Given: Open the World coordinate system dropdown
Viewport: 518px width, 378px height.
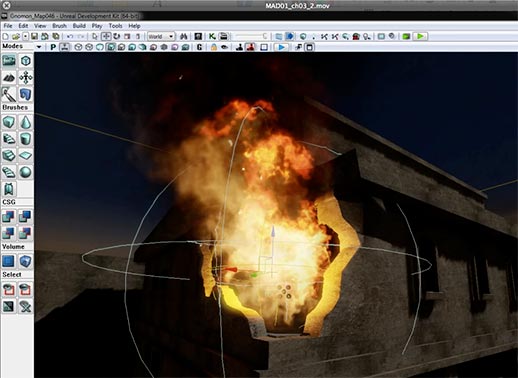Looking at the screenshot, I should [x=161, y=36].
